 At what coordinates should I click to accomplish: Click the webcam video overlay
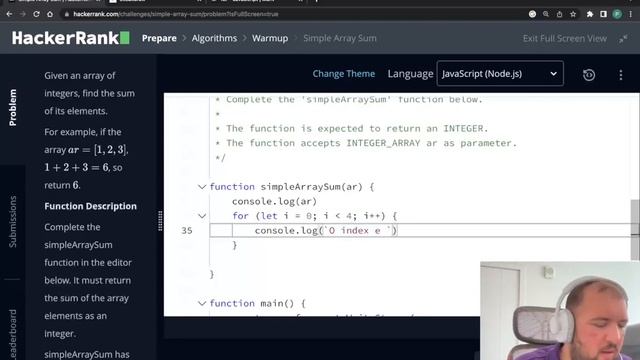point(560,311)
